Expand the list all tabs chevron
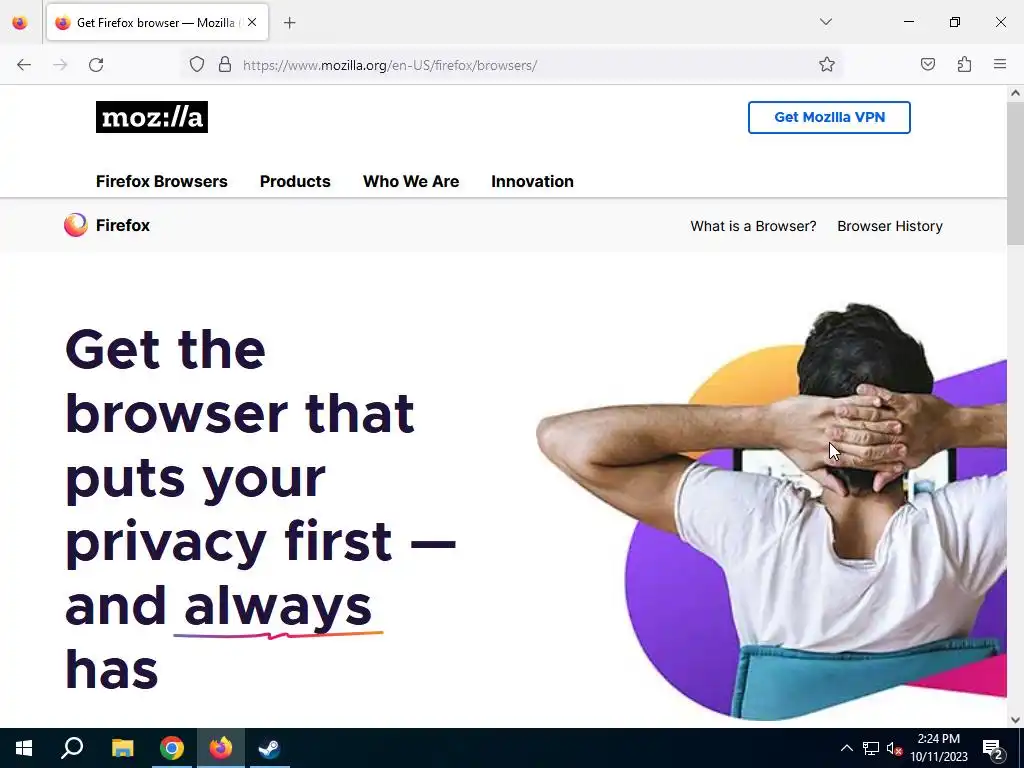 click(825, 22)
